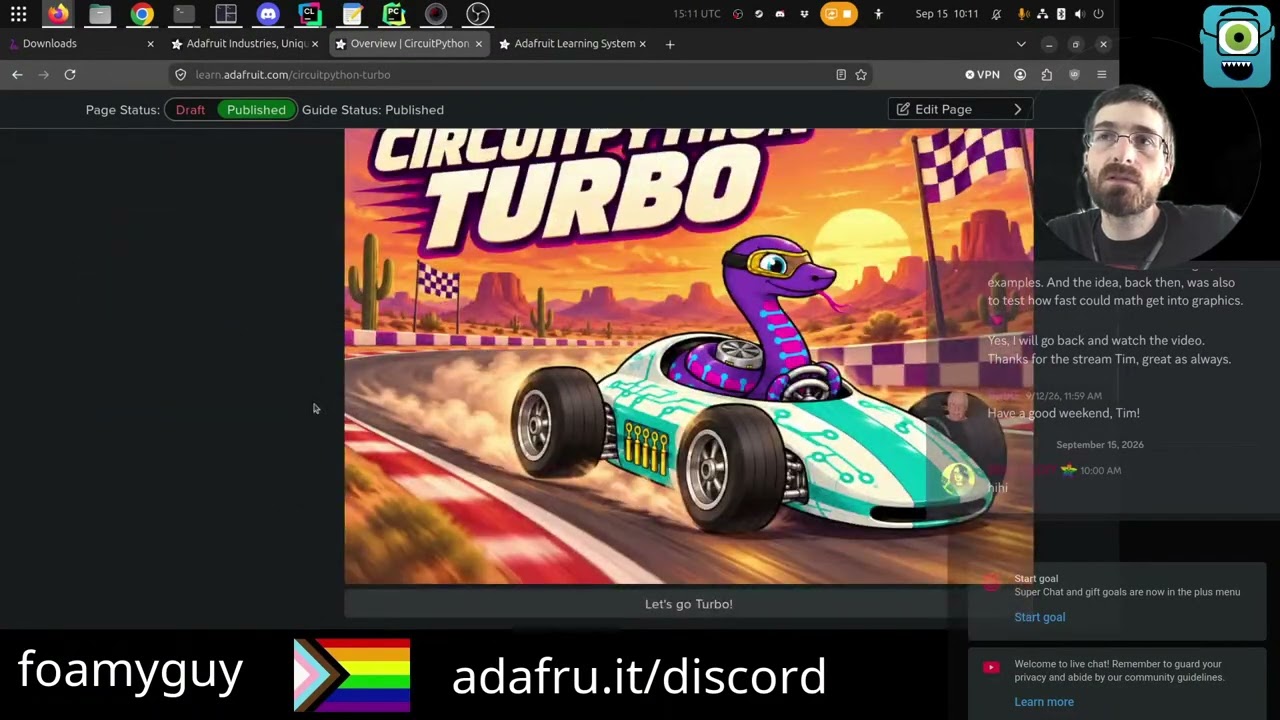Close the Adafruit Industries tab
1280x720 pixels.
tap(315, 44)
